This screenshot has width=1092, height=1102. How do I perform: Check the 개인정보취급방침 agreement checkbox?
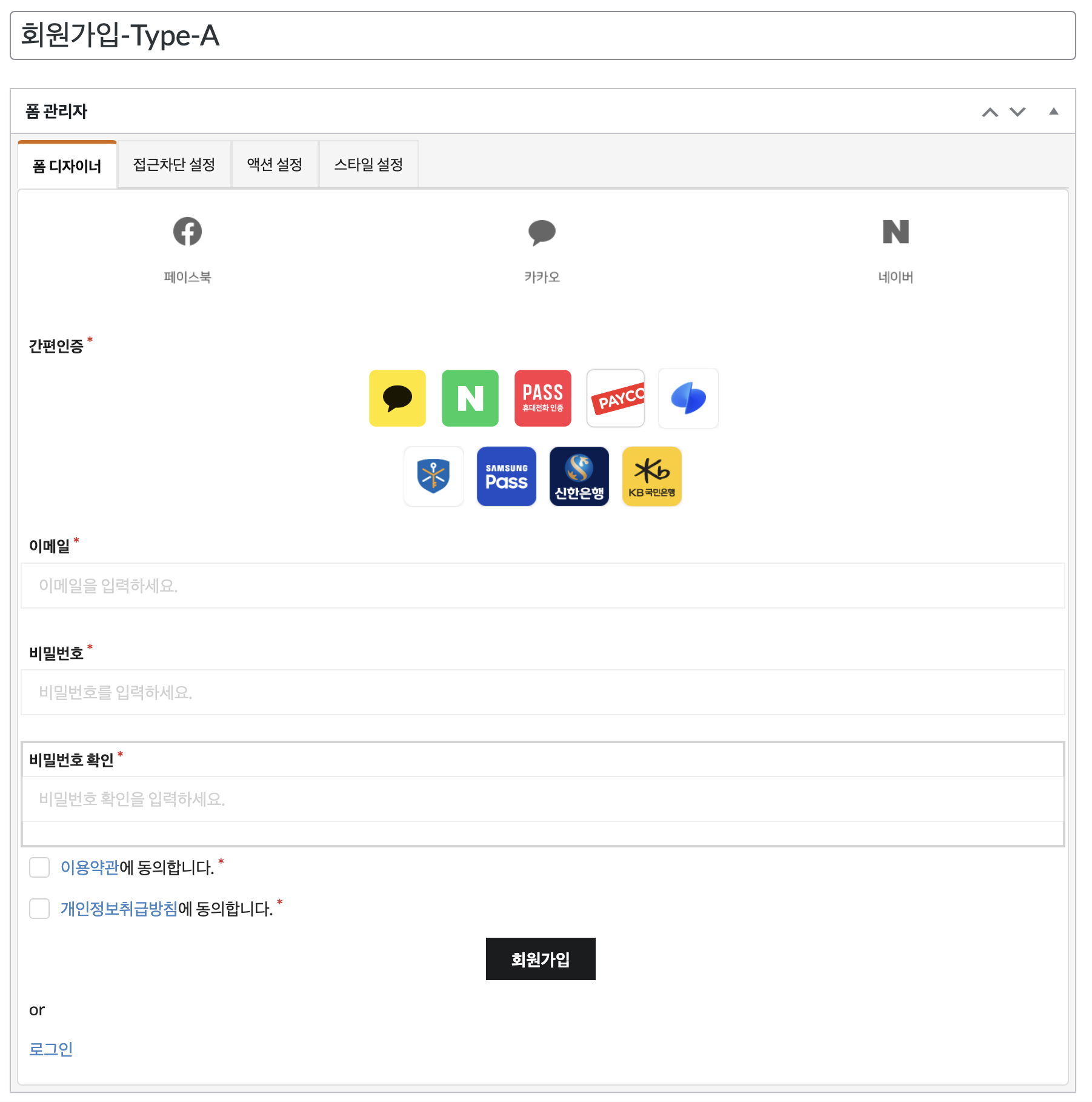coord(39,909)
